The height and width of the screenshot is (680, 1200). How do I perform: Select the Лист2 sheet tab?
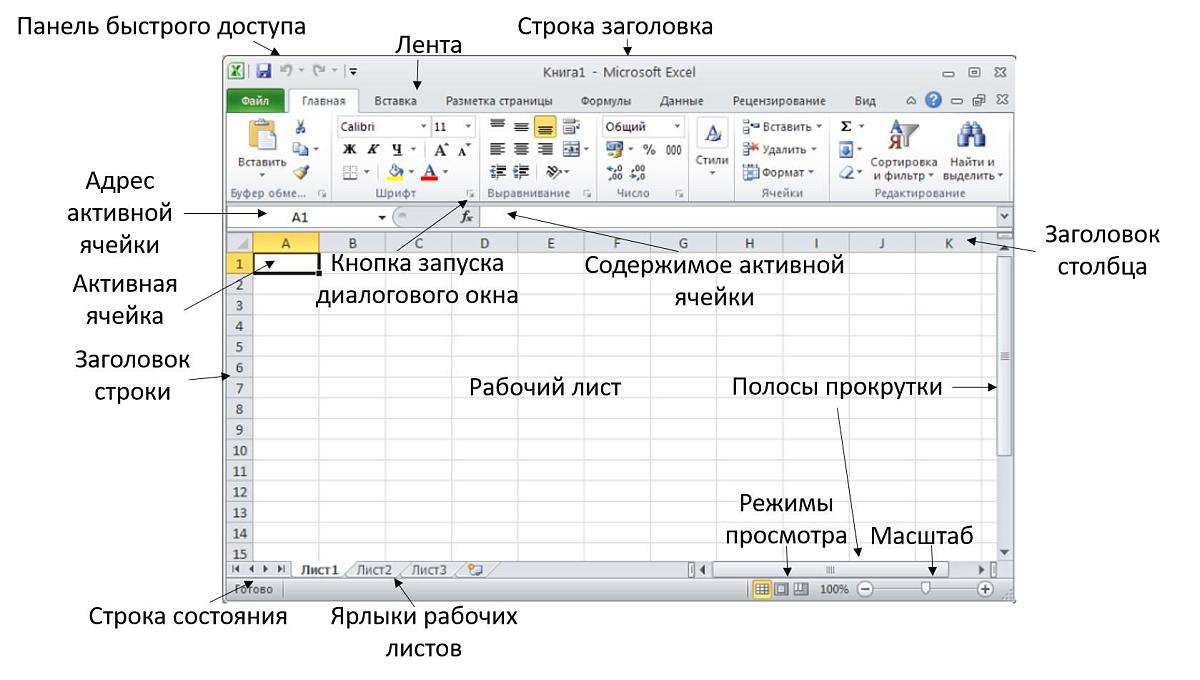click(x=375, y=570)
